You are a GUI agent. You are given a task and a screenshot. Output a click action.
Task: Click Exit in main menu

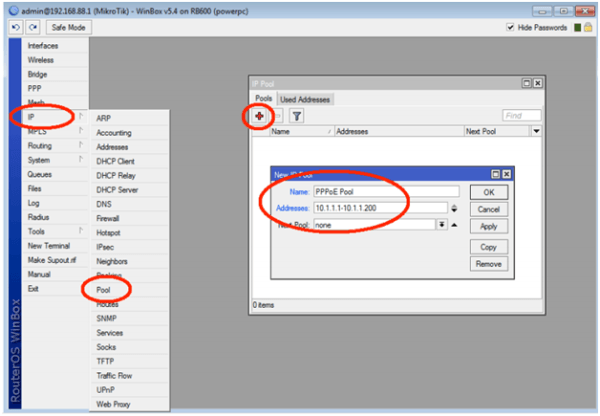[55, 289]
